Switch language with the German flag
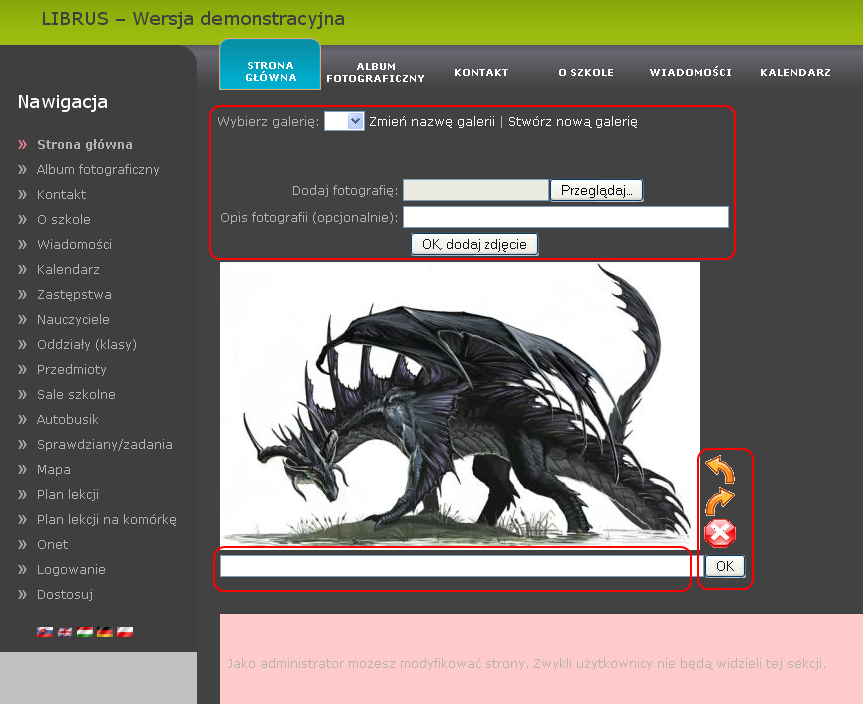This screenshot has height=704, width=863. point(105,631)
